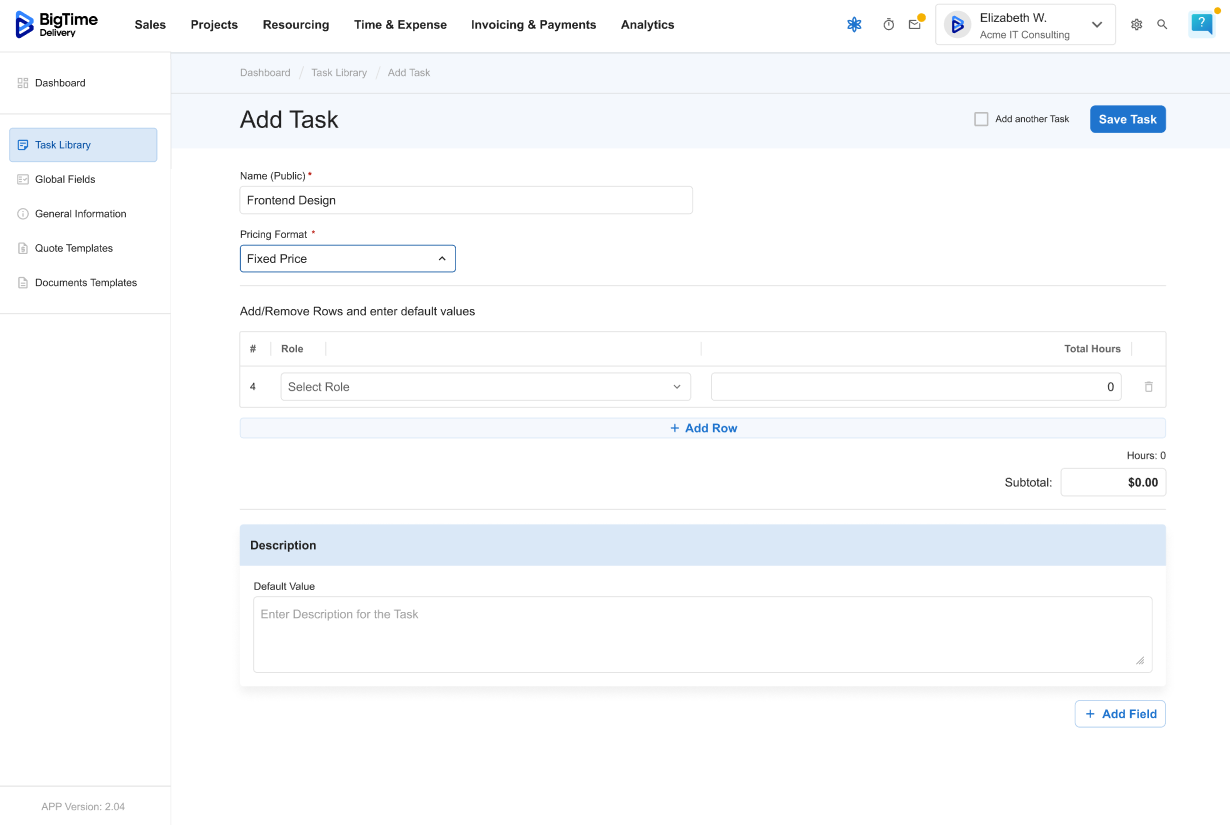1230x825 pixels.
Task: Click the Task Library breadcrumb link
Action: click(x=339, y=73)
